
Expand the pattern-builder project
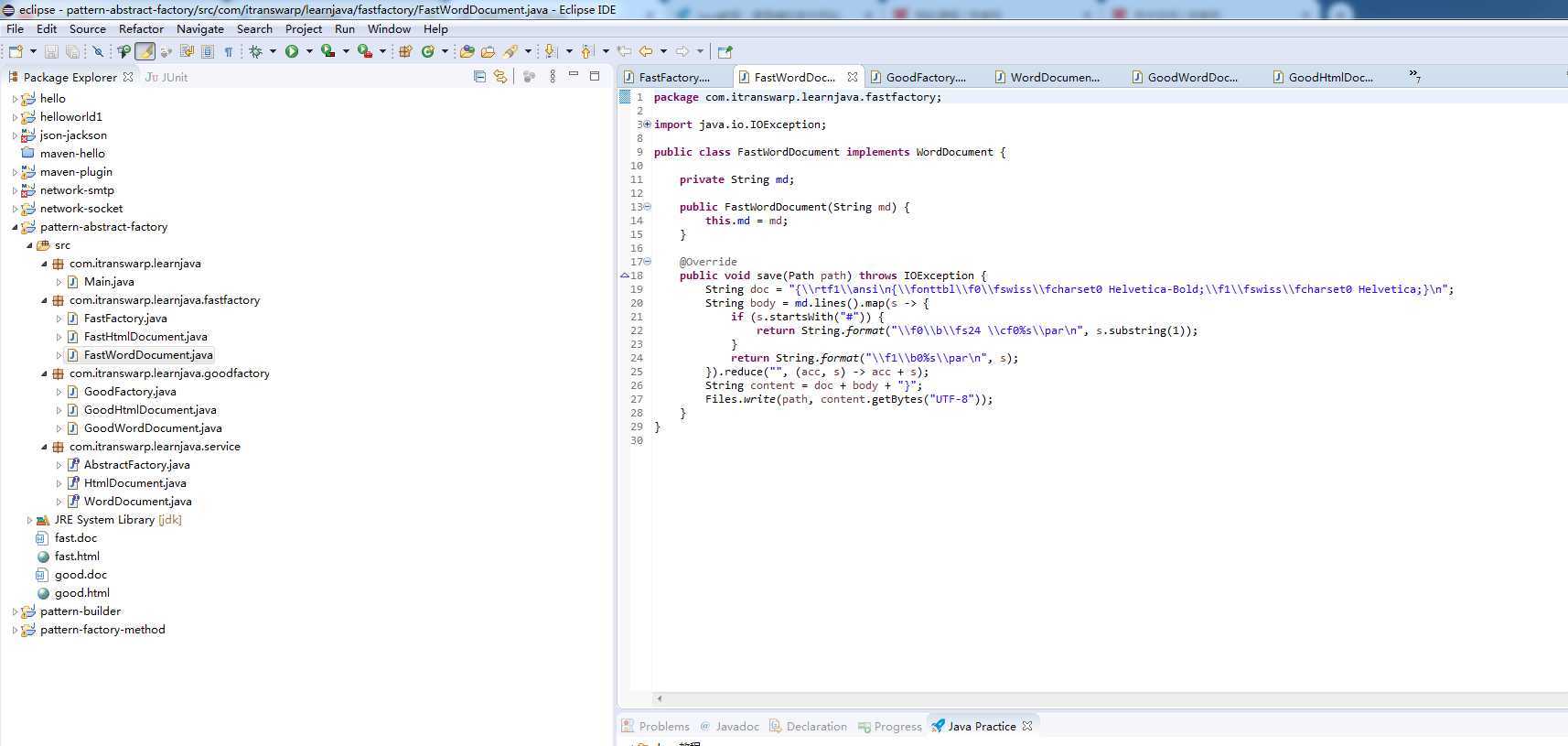[15, 611]
